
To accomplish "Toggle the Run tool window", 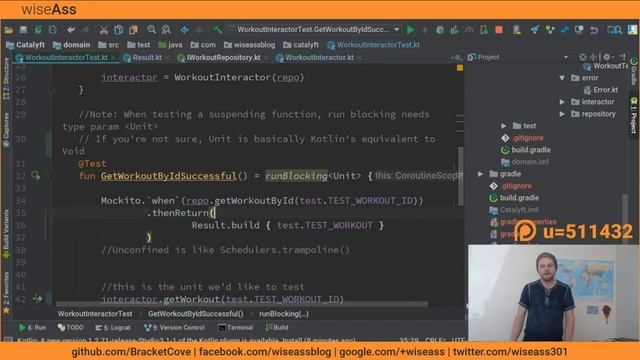I will tap(33, 327).
